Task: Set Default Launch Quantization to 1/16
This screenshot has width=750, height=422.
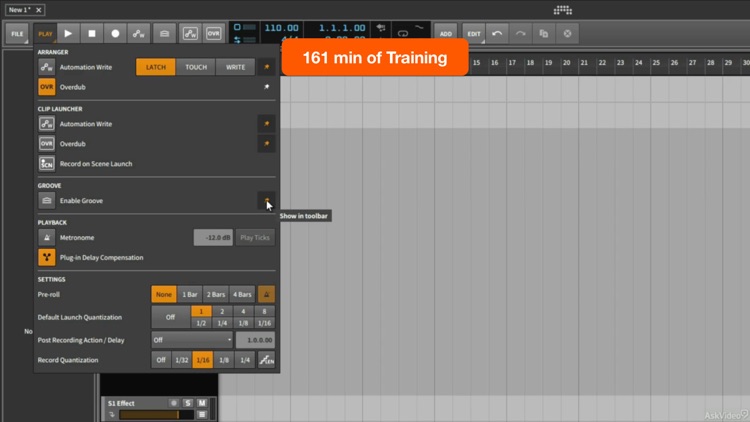Action: (x=264, y=323)
